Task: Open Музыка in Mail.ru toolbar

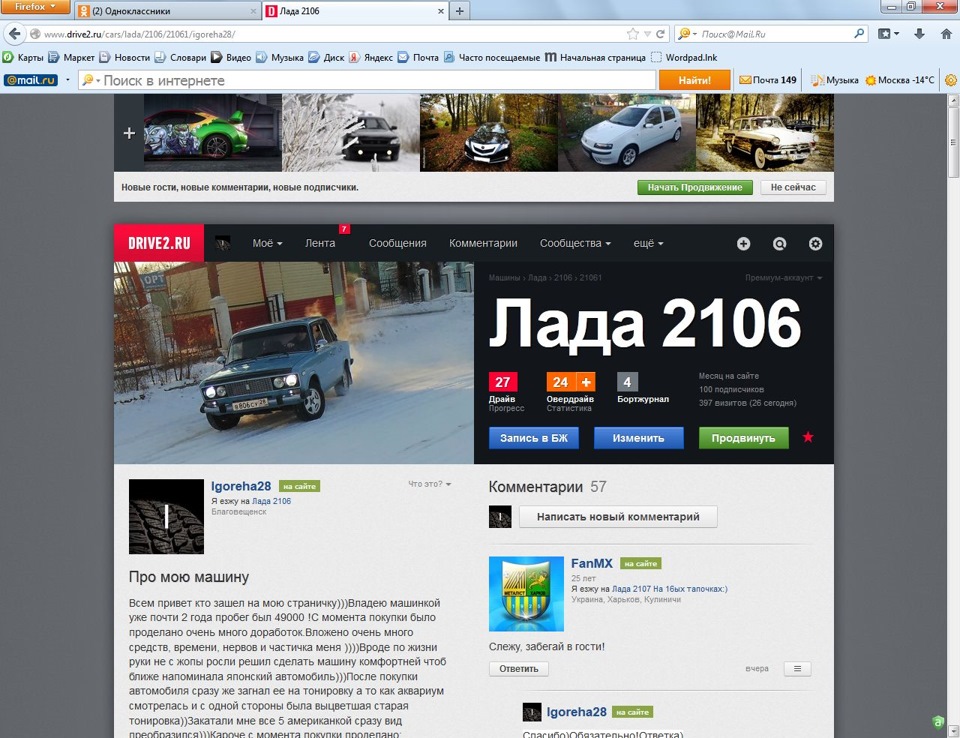Action: 834,80
